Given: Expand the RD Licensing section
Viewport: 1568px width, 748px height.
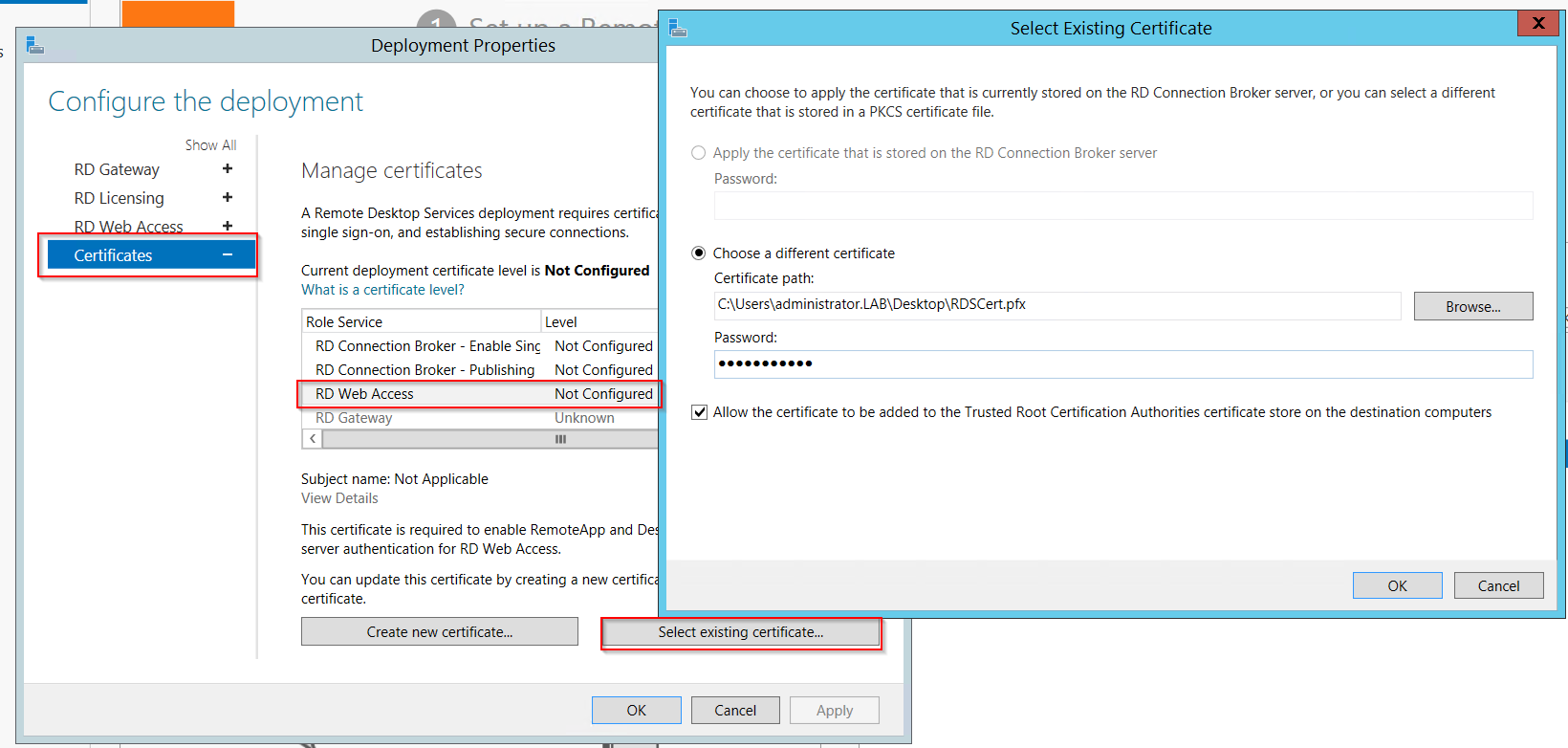Looking at the screenshot, I should click(x=228, y=198).
